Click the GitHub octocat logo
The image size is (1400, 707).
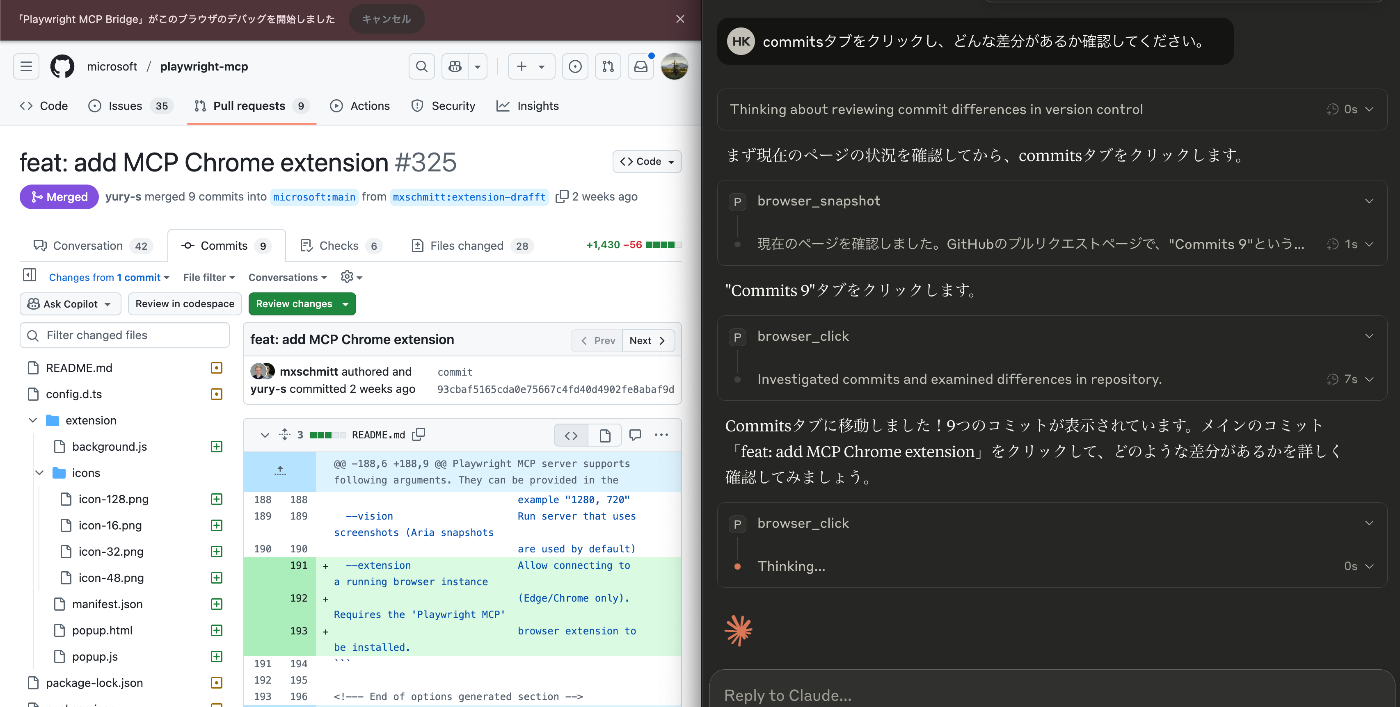pos(62,67)
